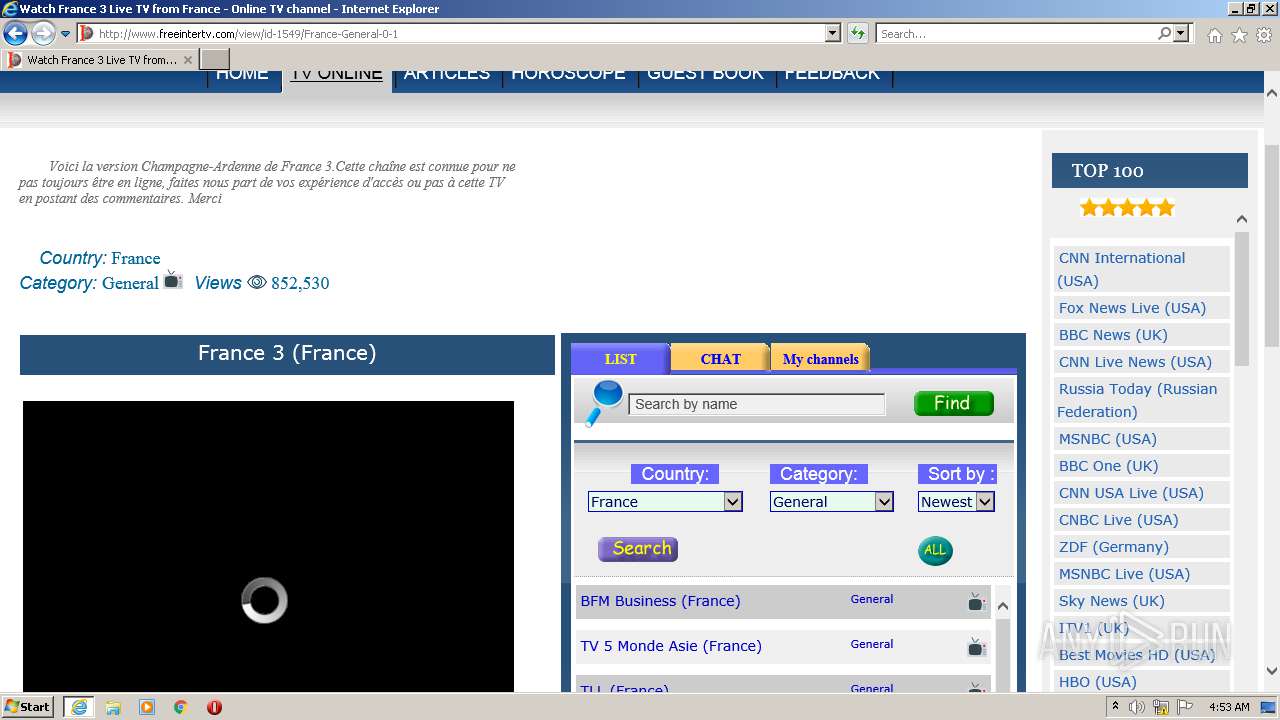Open BBC One (UK) link
The image size is (1280, 720).
[x=1108, y=466]
